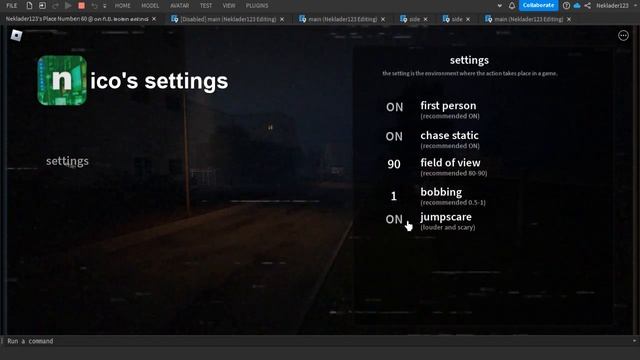Switch to the last main (Neklader123 Editing) tab
The image size is (640, 360).
coord(529,19)
